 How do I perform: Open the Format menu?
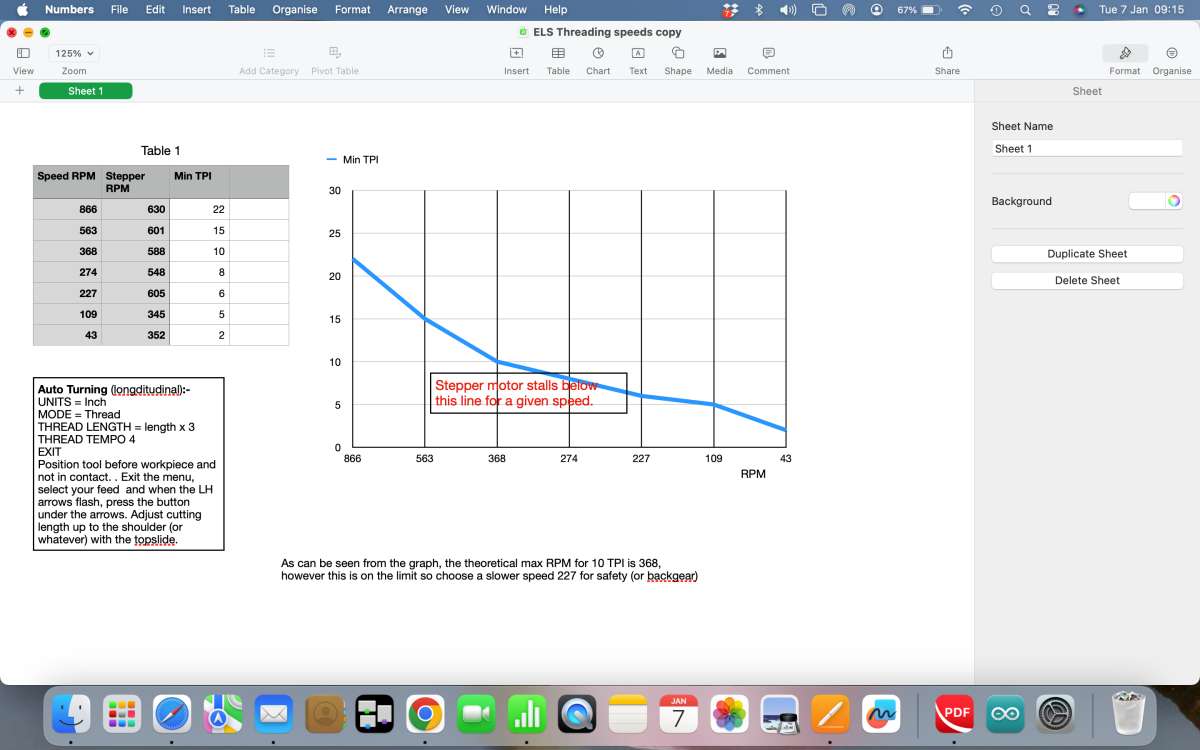pyautogui.click(x=352, y=10)
